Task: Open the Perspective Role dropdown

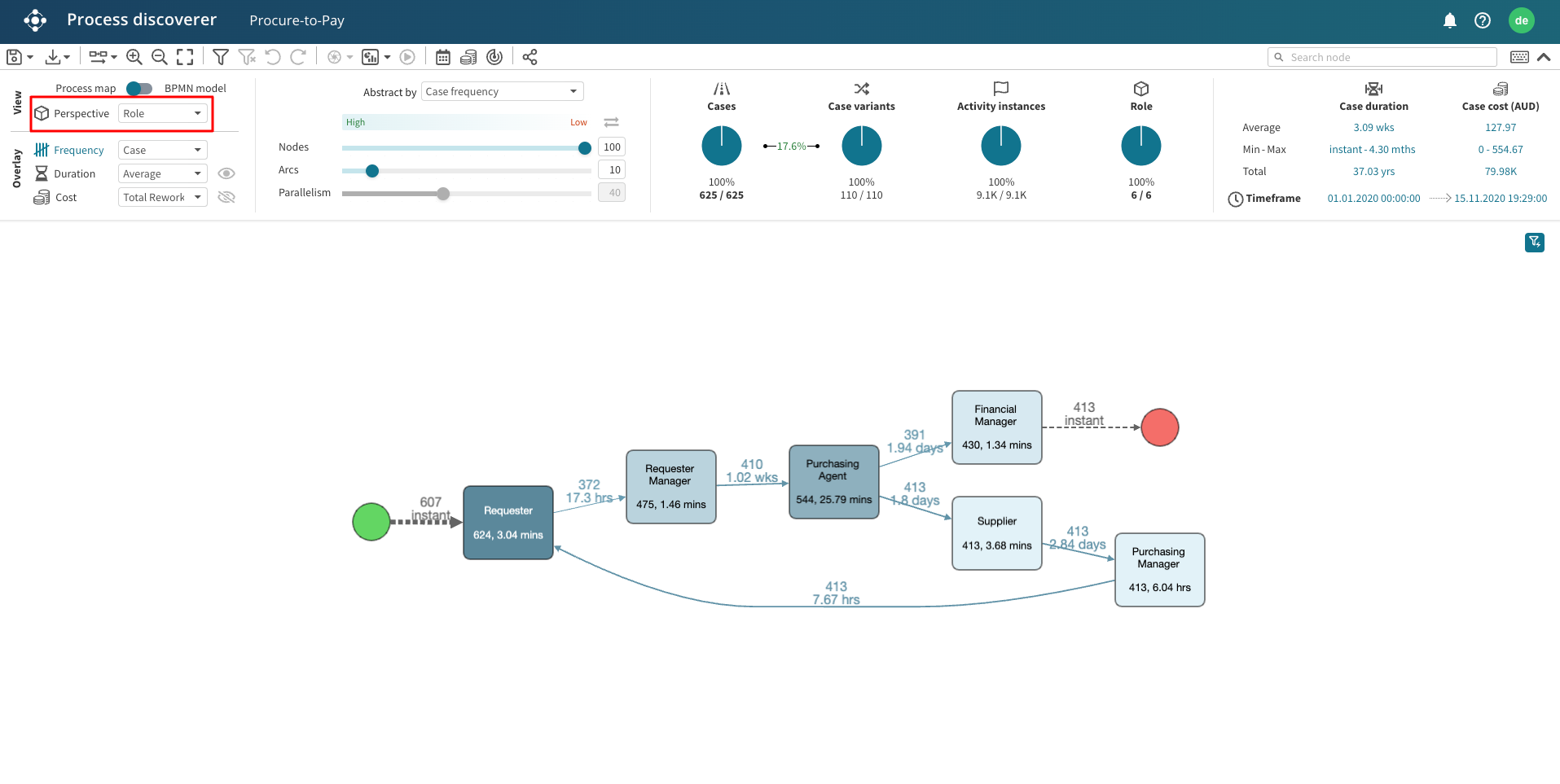Action: pyautogui.click(x=163, y=113)
